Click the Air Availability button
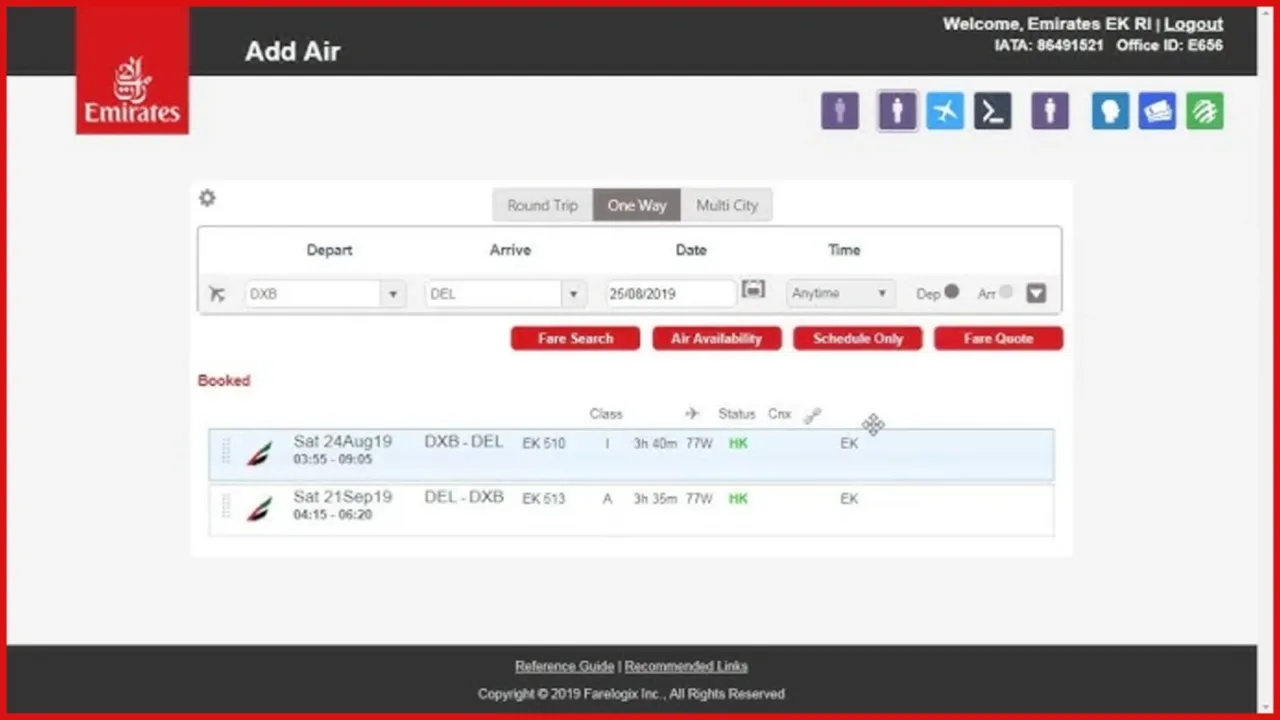The width and height of the screenshot is (1280, 720). (716, 338)
